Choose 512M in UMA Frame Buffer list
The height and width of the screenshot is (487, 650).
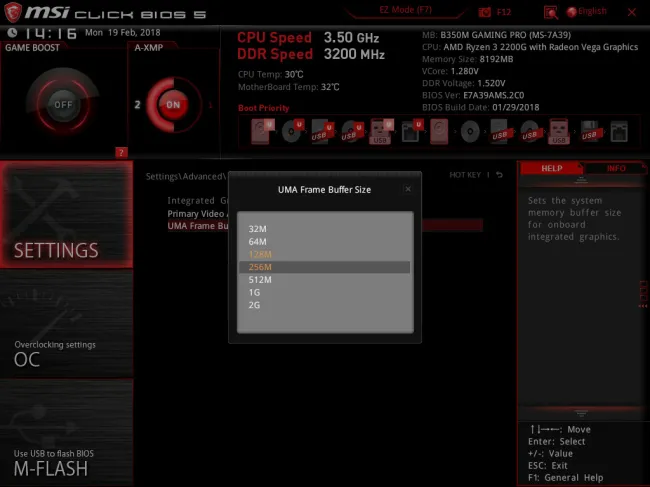pos(260,280)
